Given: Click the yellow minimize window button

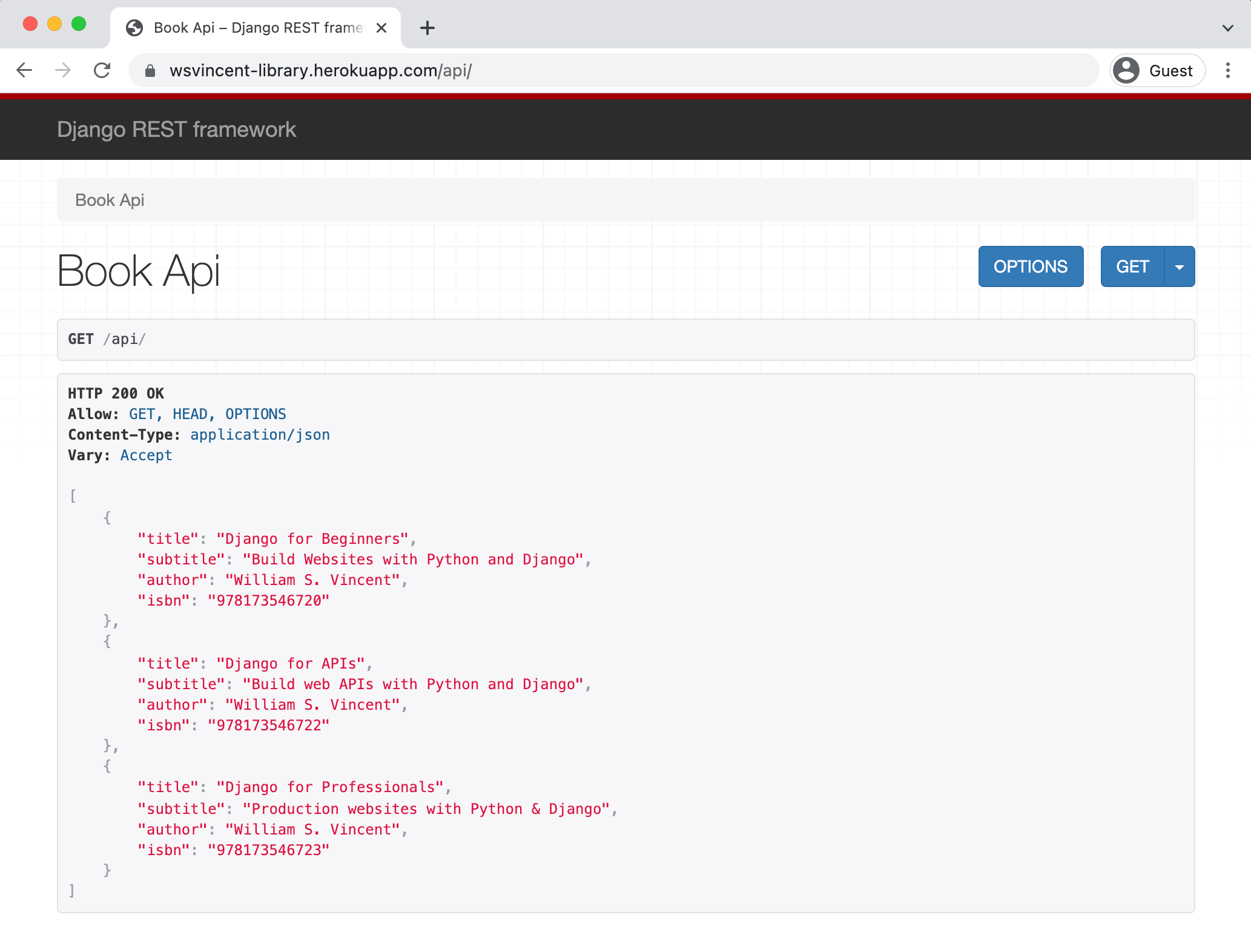Looking at the screenshot, I should click(54, 24).
